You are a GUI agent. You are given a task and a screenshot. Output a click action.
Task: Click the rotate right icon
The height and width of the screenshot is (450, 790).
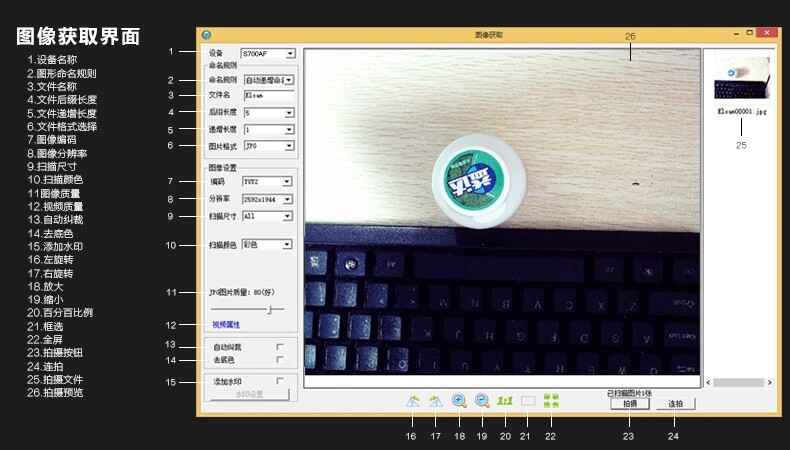[x=436, y=401]
